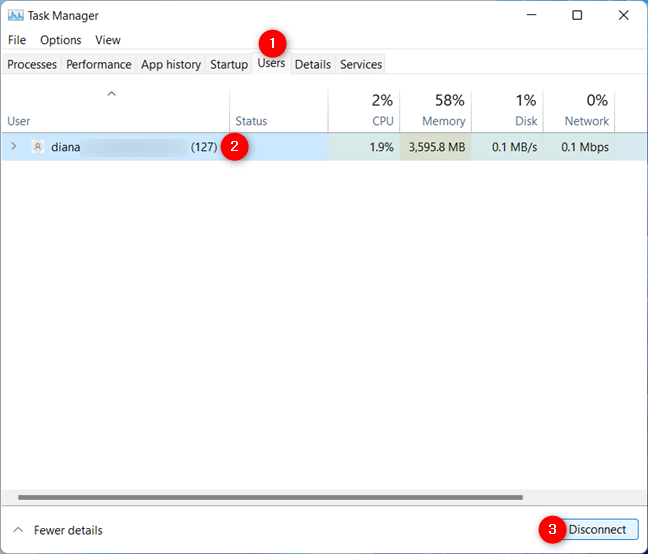Click the Disconnect button
Viewport: 648px width, 554px height.
(597, 530)
